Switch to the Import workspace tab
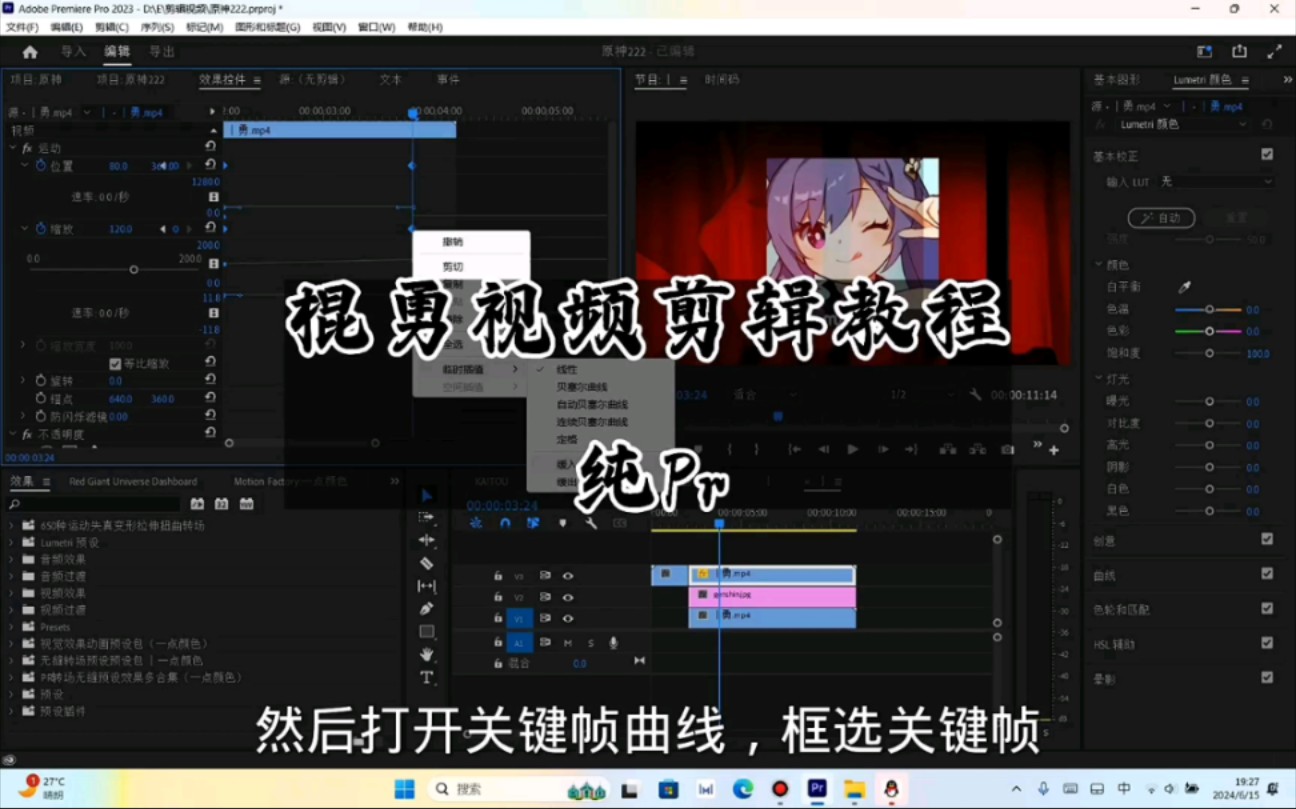 coord(73,52)
